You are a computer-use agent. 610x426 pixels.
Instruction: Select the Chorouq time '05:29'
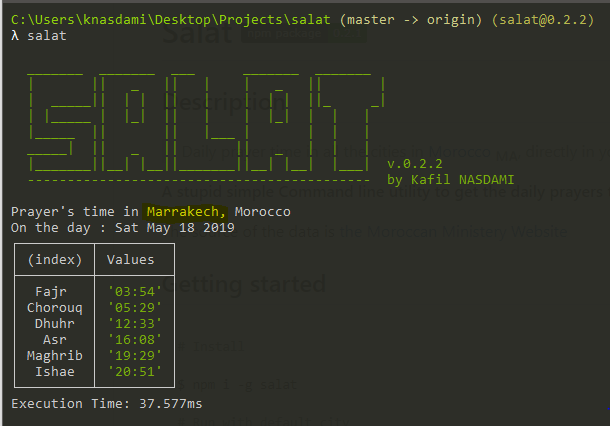135,308
